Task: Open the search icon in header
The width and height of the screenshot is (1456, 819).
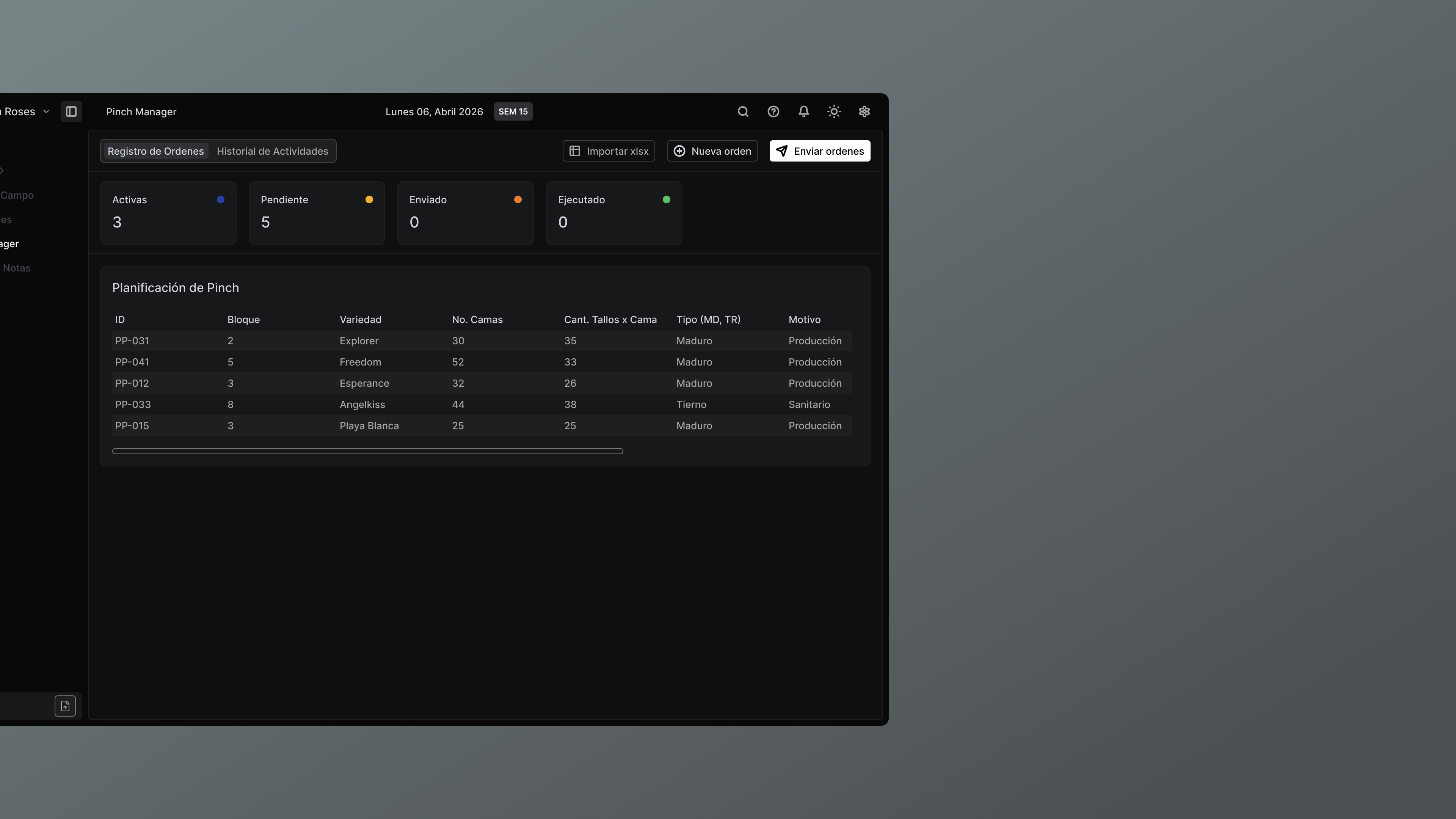Action: (x=743, y=111)
